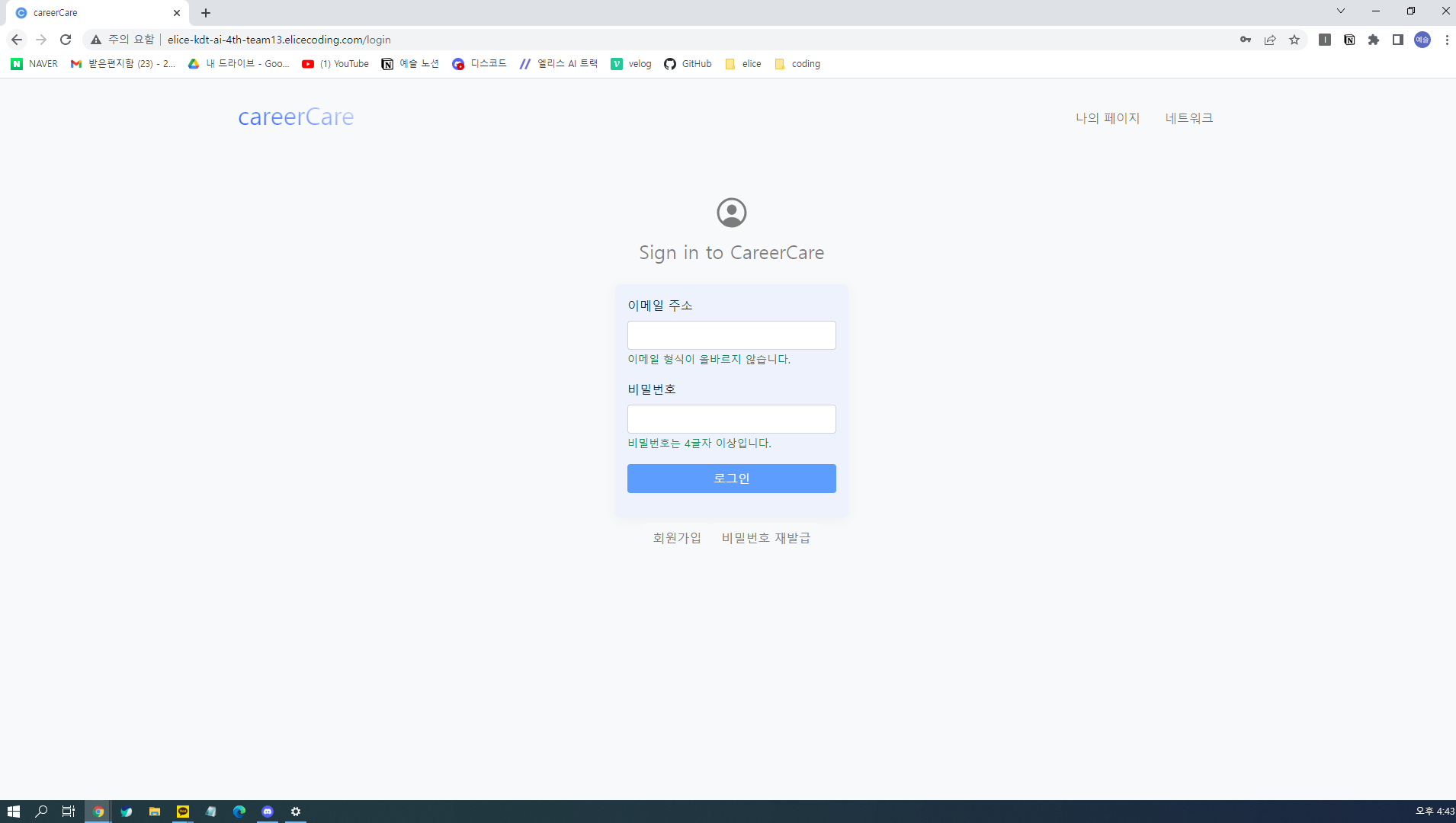This screenshot has width=1456, height=823.
Task: Open the Chrome profile avatar
Action: (1422, 40)
